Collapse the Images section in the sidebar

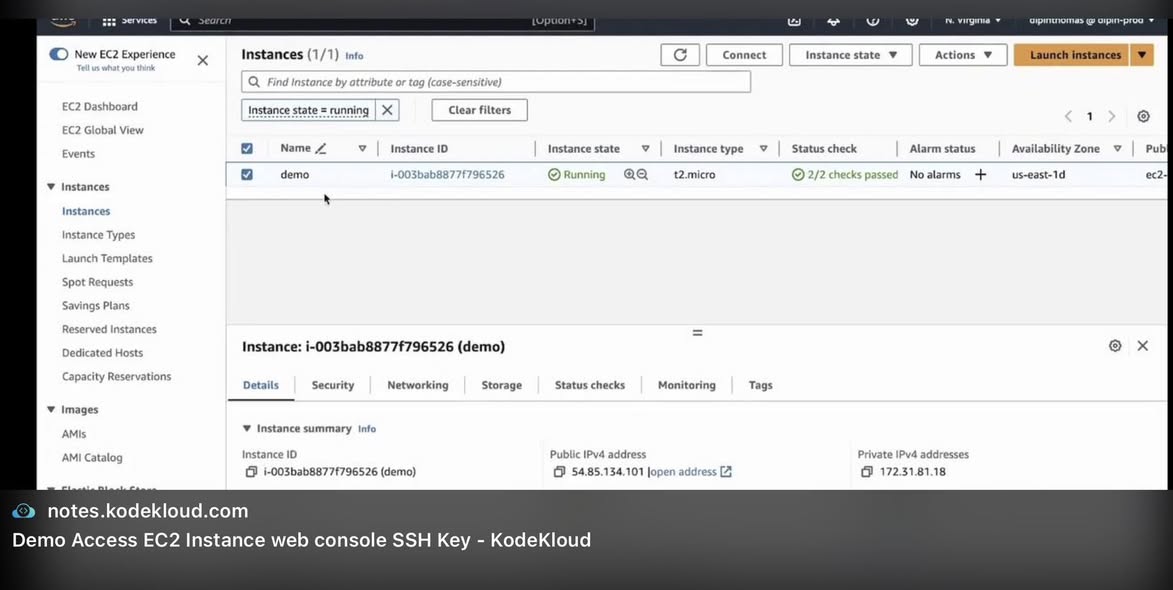click(x=51, y=410)
